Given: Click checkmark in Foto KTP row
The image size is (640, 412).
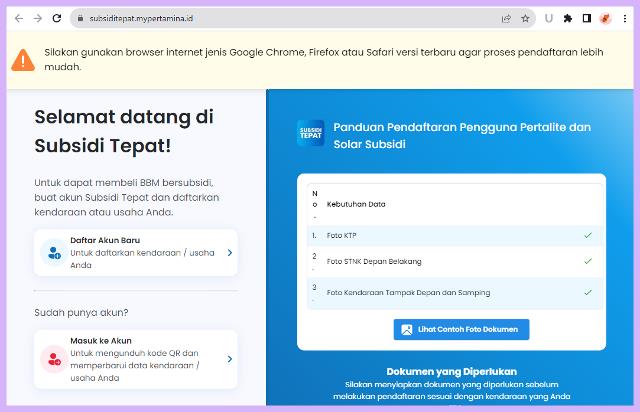Looking at the screenshot, I should [588, 235].
